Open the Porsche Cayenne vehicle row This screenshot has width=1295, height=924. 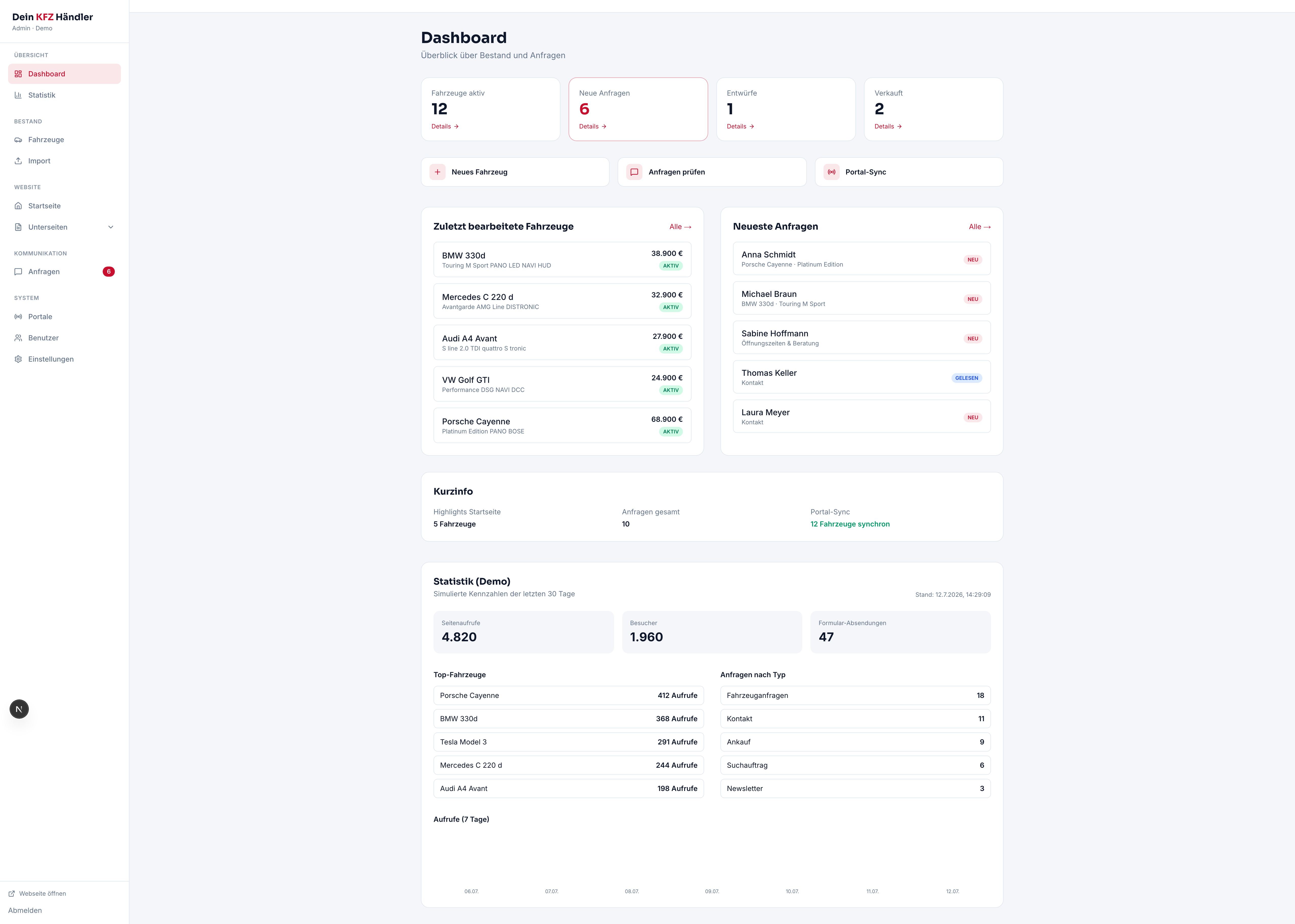pos(562,425)
